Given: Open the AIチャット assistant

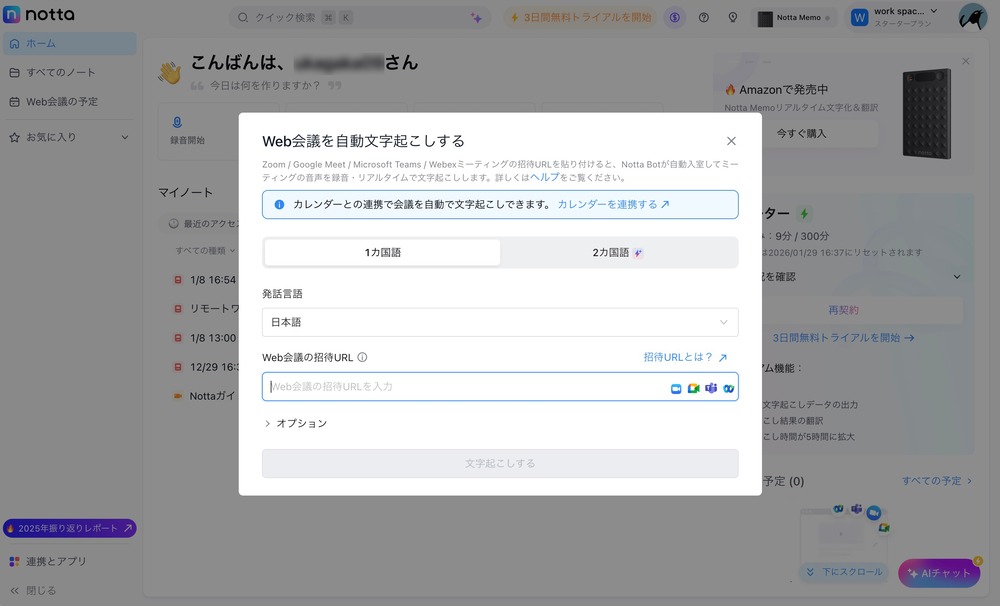Looking at the screenshot, I should pos(938,573).
